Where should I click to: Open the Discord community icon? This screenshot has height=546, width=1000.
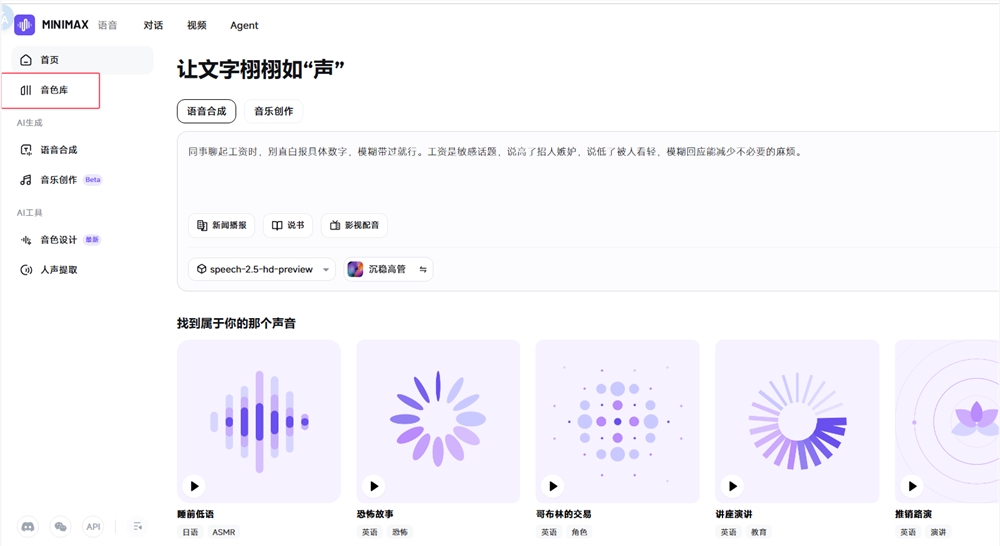[28, 526]
